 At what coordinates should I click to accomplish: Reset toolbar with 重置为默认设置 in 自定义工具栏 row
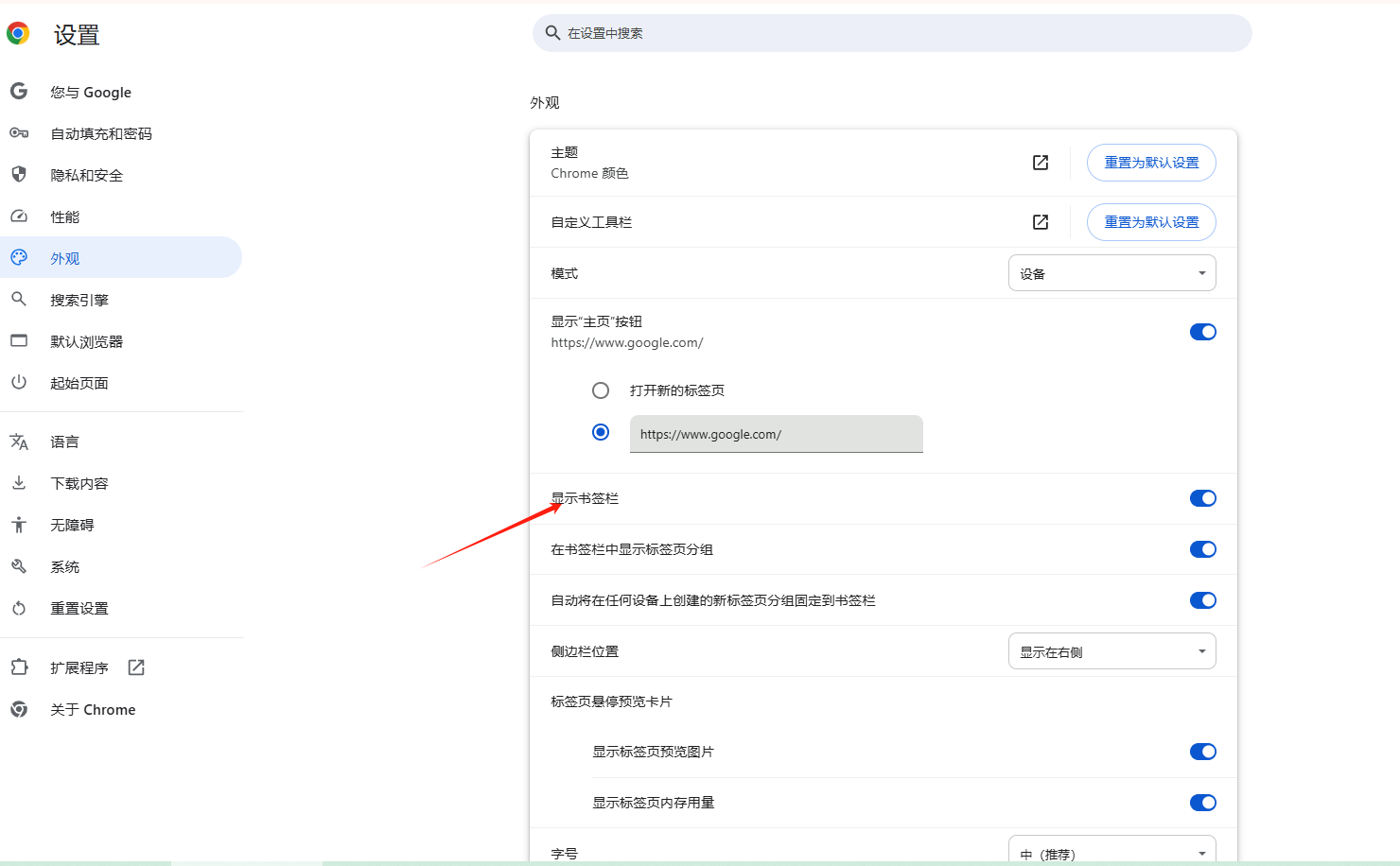(1151, 222)
